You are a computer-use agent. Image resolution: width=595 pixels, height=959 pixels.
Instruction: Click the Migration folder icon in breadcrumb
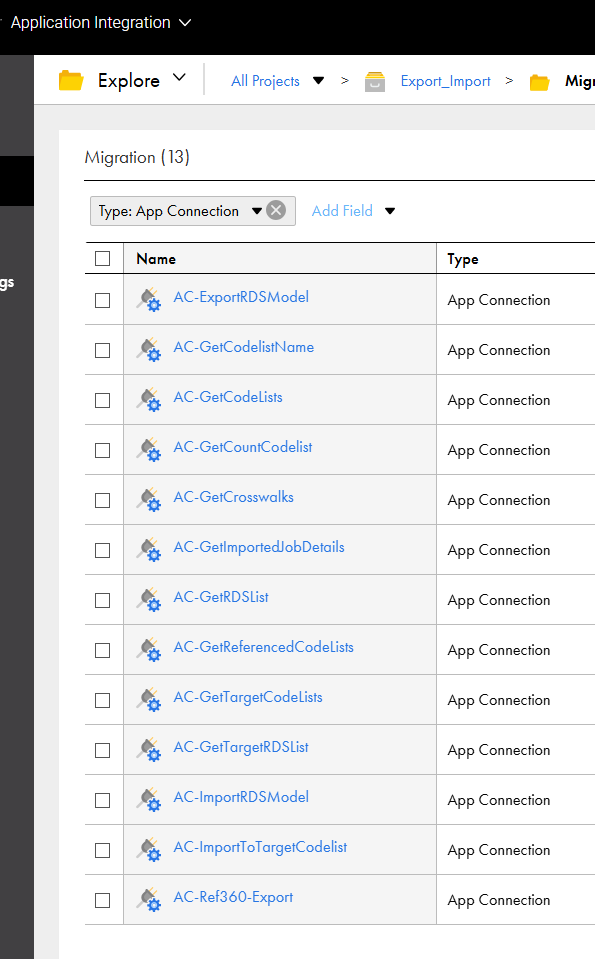539,82
